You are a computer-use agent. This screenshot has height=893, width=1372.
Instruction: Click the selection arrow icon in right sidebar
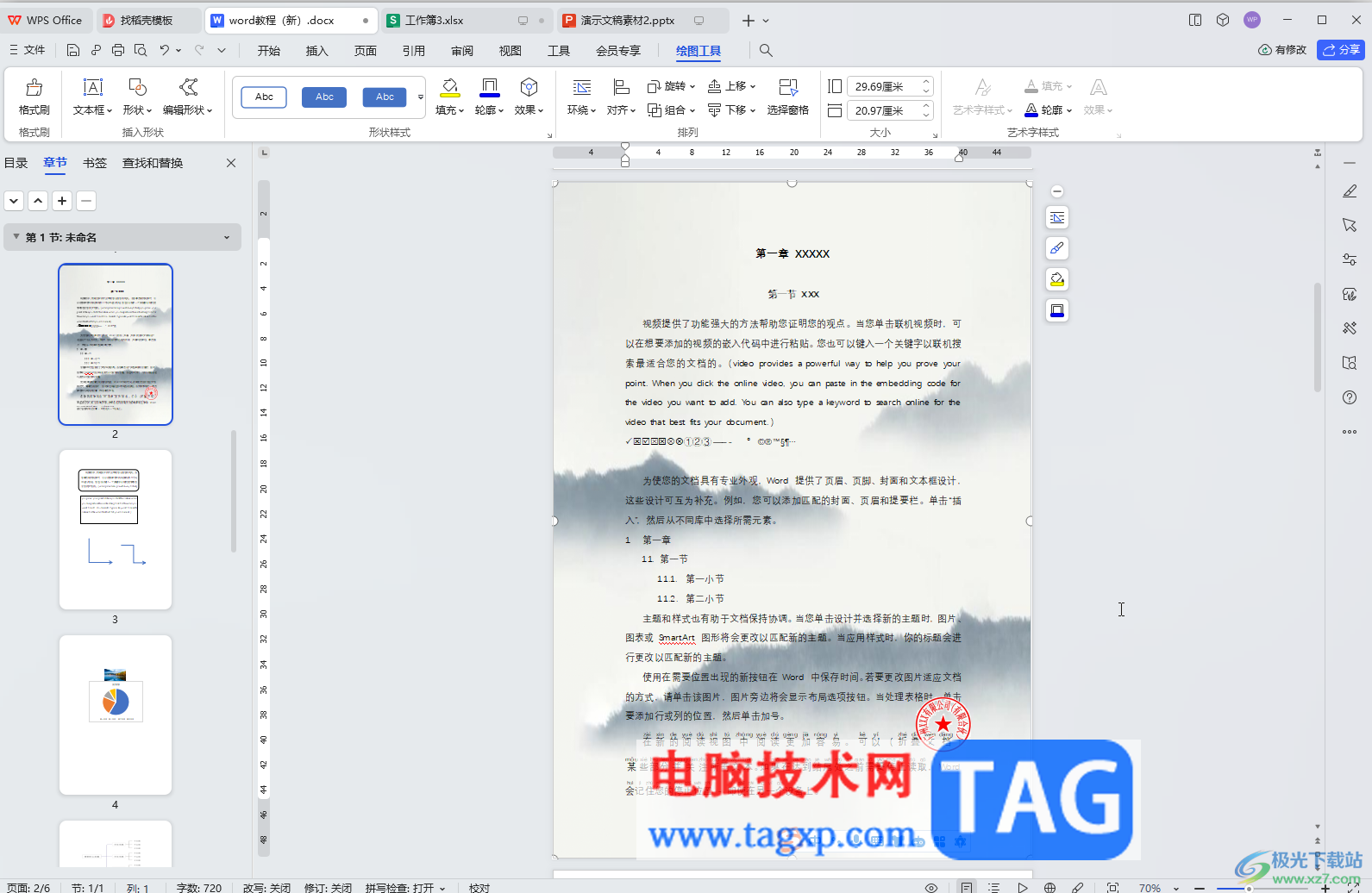[1350, 225]
